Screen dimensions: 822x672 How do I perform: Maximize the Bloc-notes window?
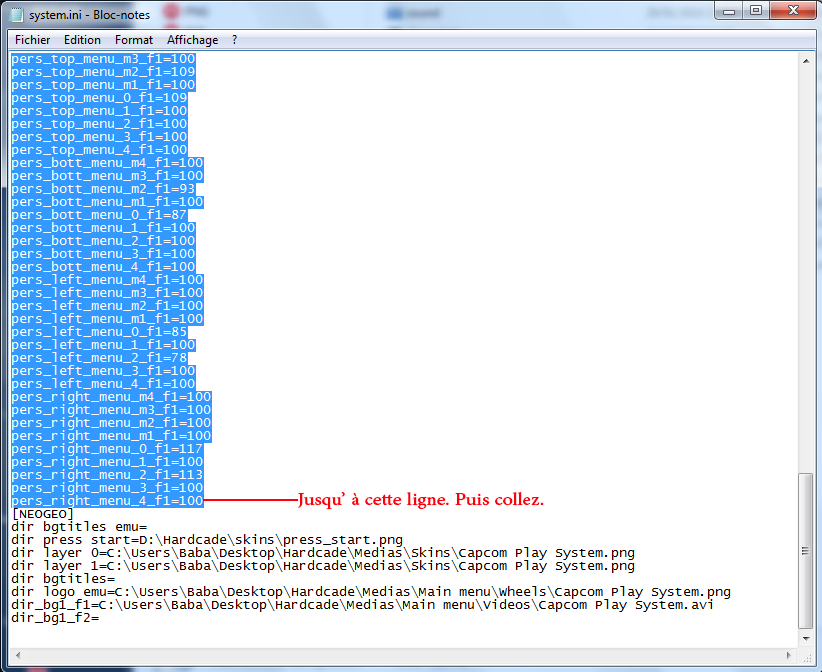tap(756, 10)
